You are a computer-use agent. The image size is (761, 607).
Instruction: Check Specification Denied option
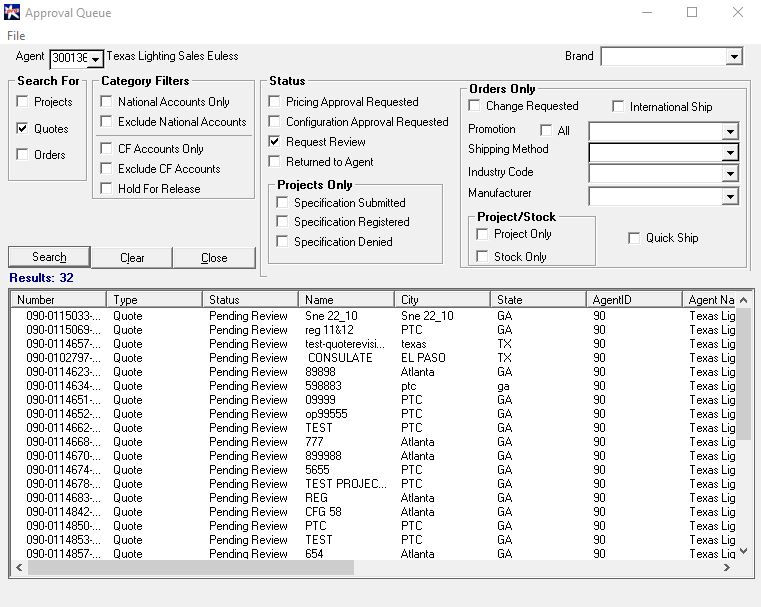point(282,242)
